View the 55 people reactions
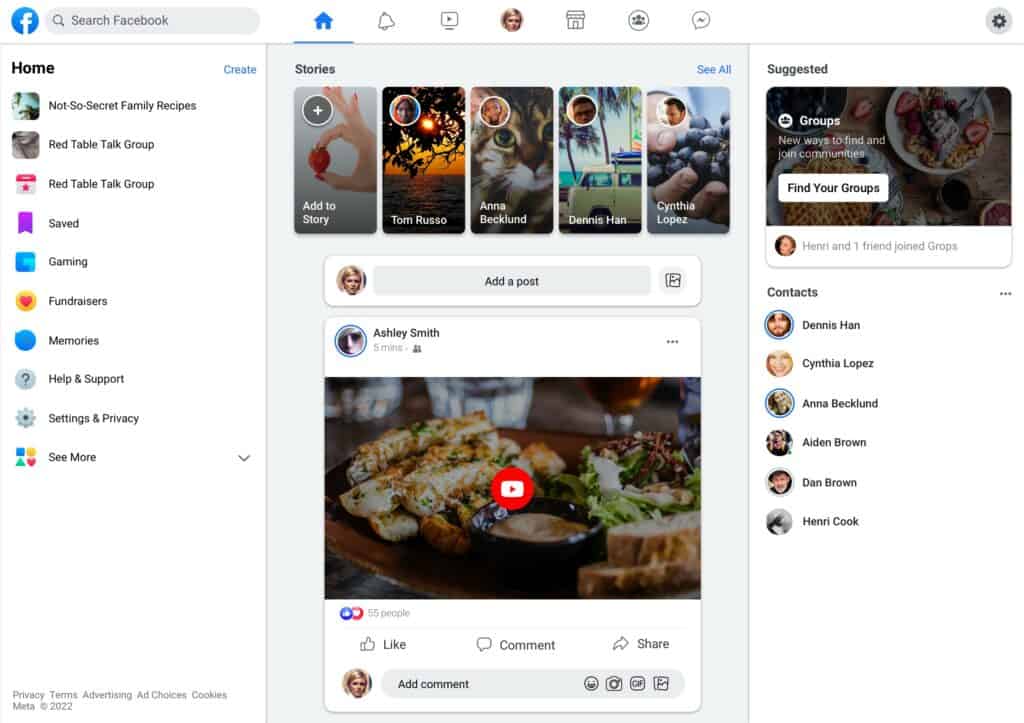The image size is (1024, 723). (388, 613)
